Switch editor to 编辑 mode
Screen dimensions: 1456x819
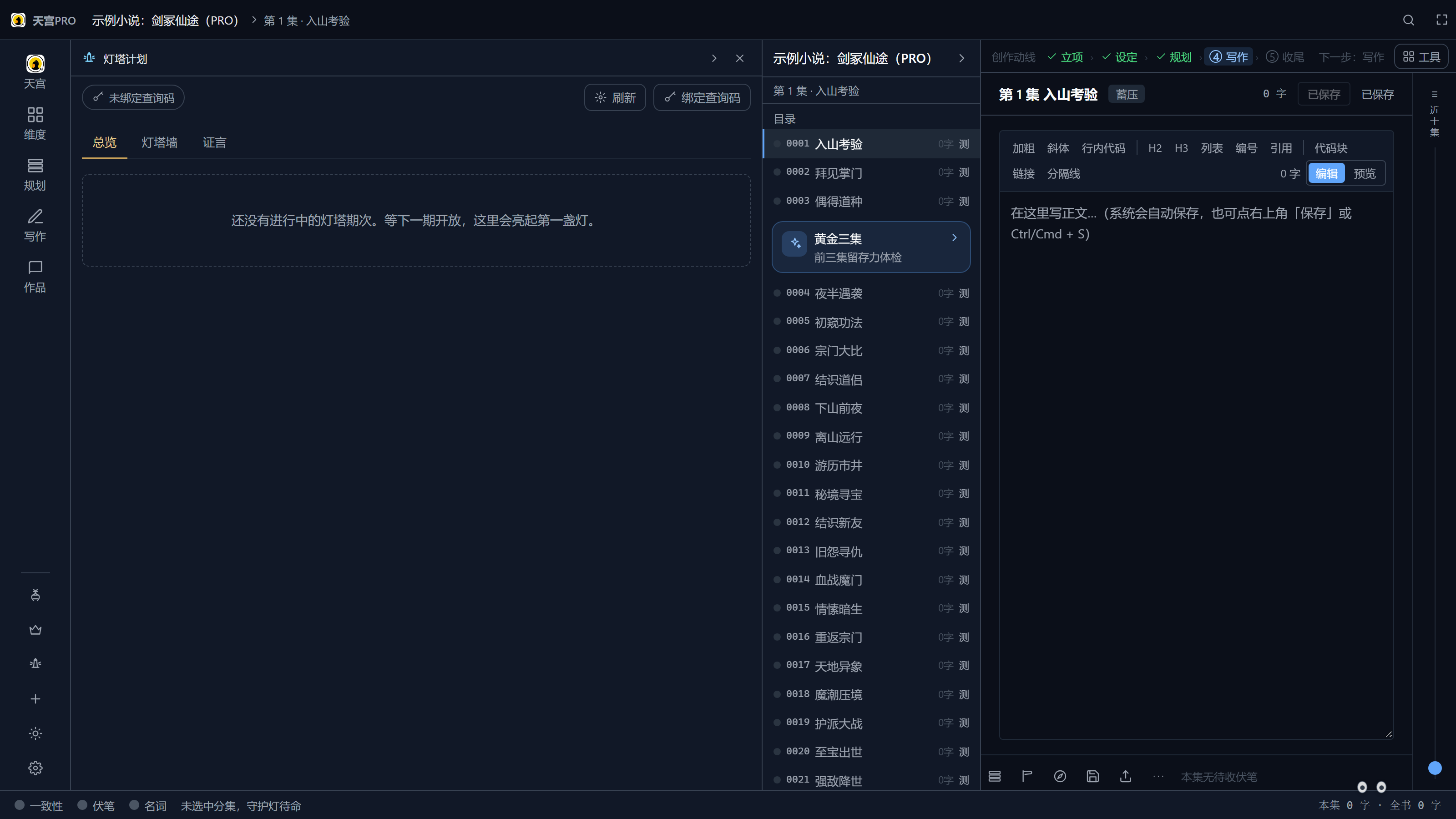tap(1326, 173)
